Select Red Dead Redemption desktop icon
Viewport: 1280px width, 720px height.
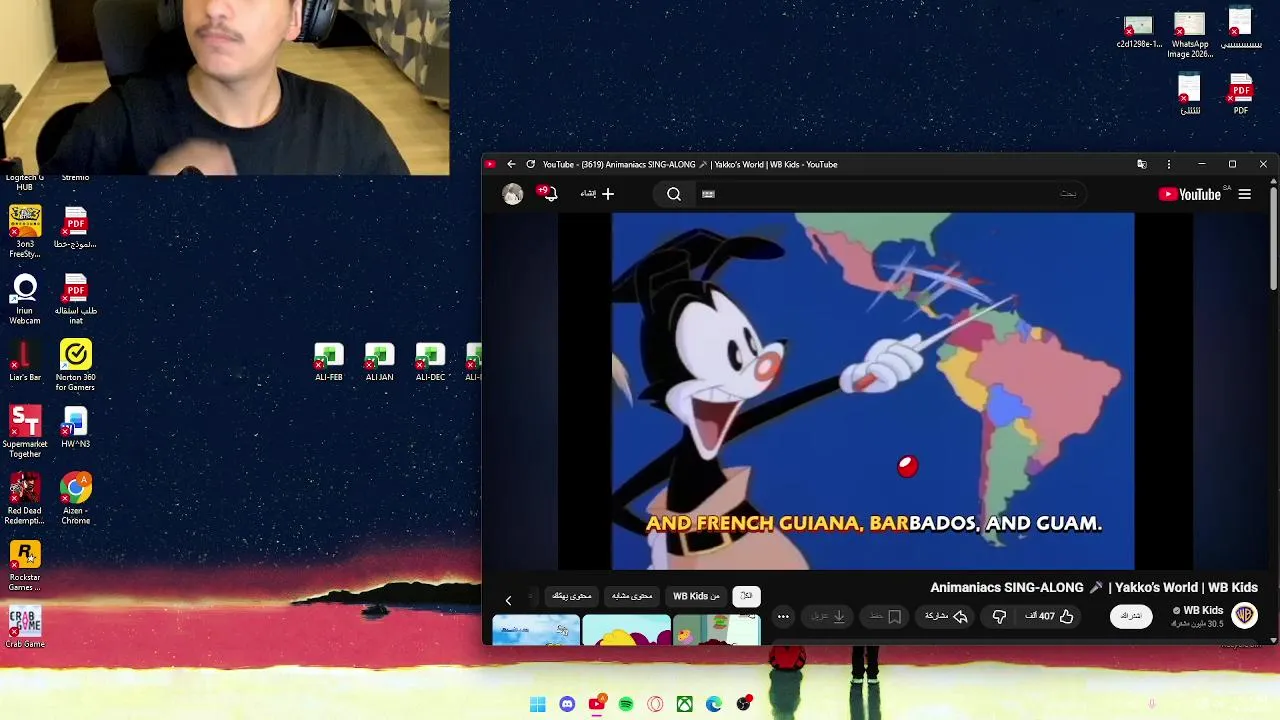point(25,499)
